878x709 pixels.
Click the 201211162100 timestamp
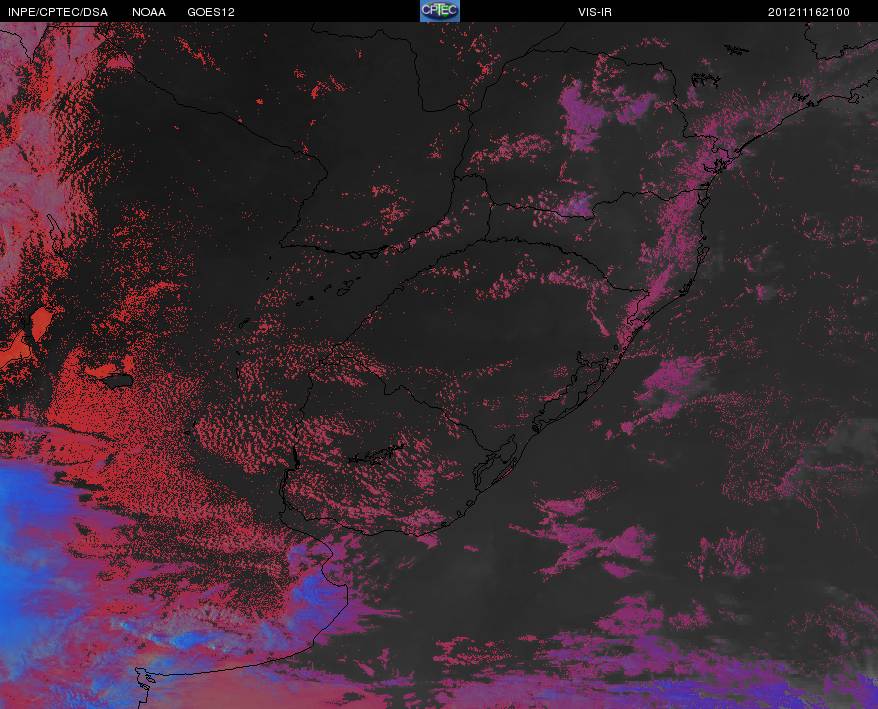click(x=809, y=12)
